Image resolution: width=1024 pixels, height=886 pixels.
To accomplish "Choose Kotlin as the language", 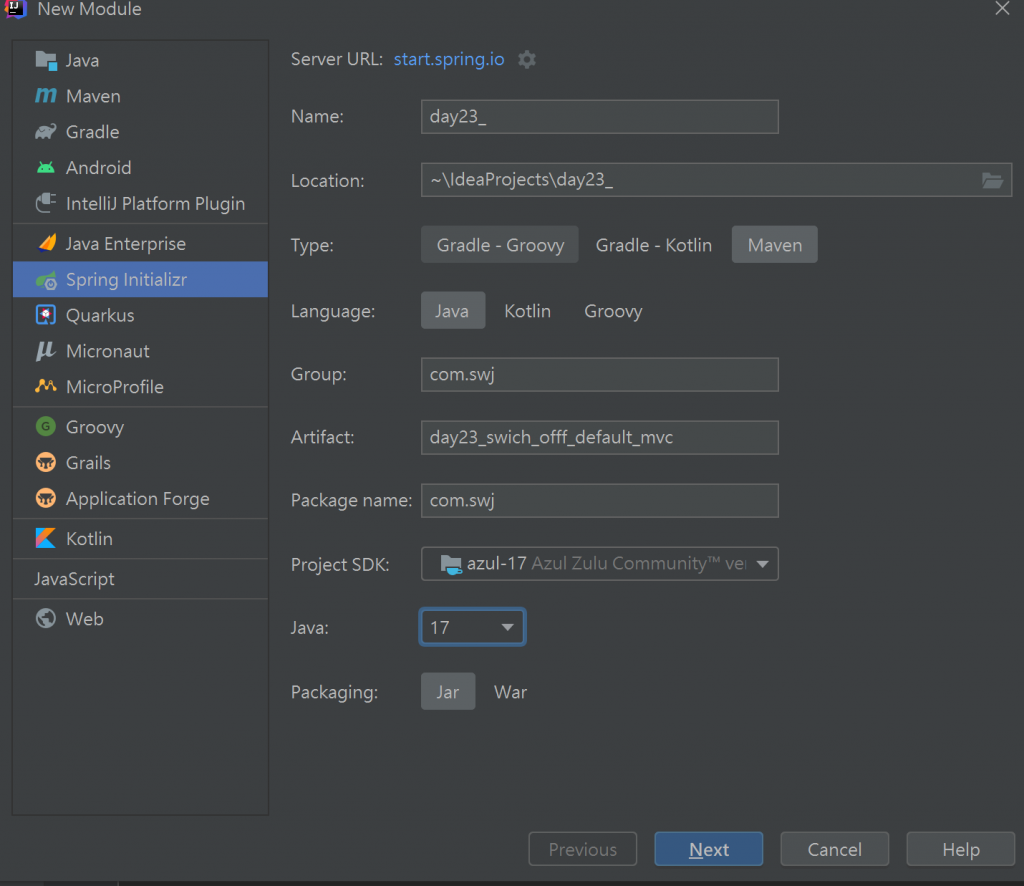I will click(527, 311).
